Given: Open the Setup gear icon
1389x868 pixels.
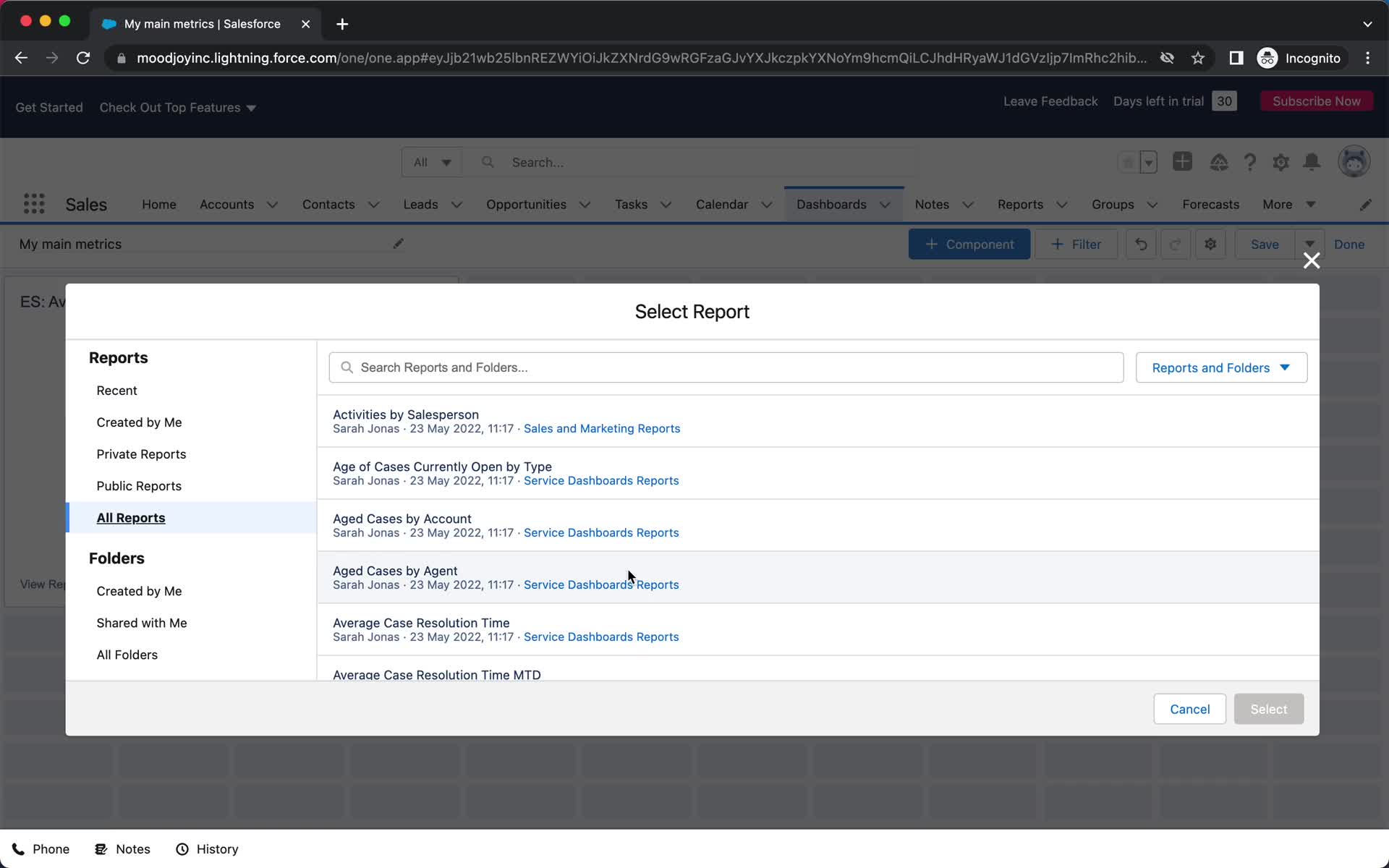Looking at the screenshot, I should pos(1280,162).
